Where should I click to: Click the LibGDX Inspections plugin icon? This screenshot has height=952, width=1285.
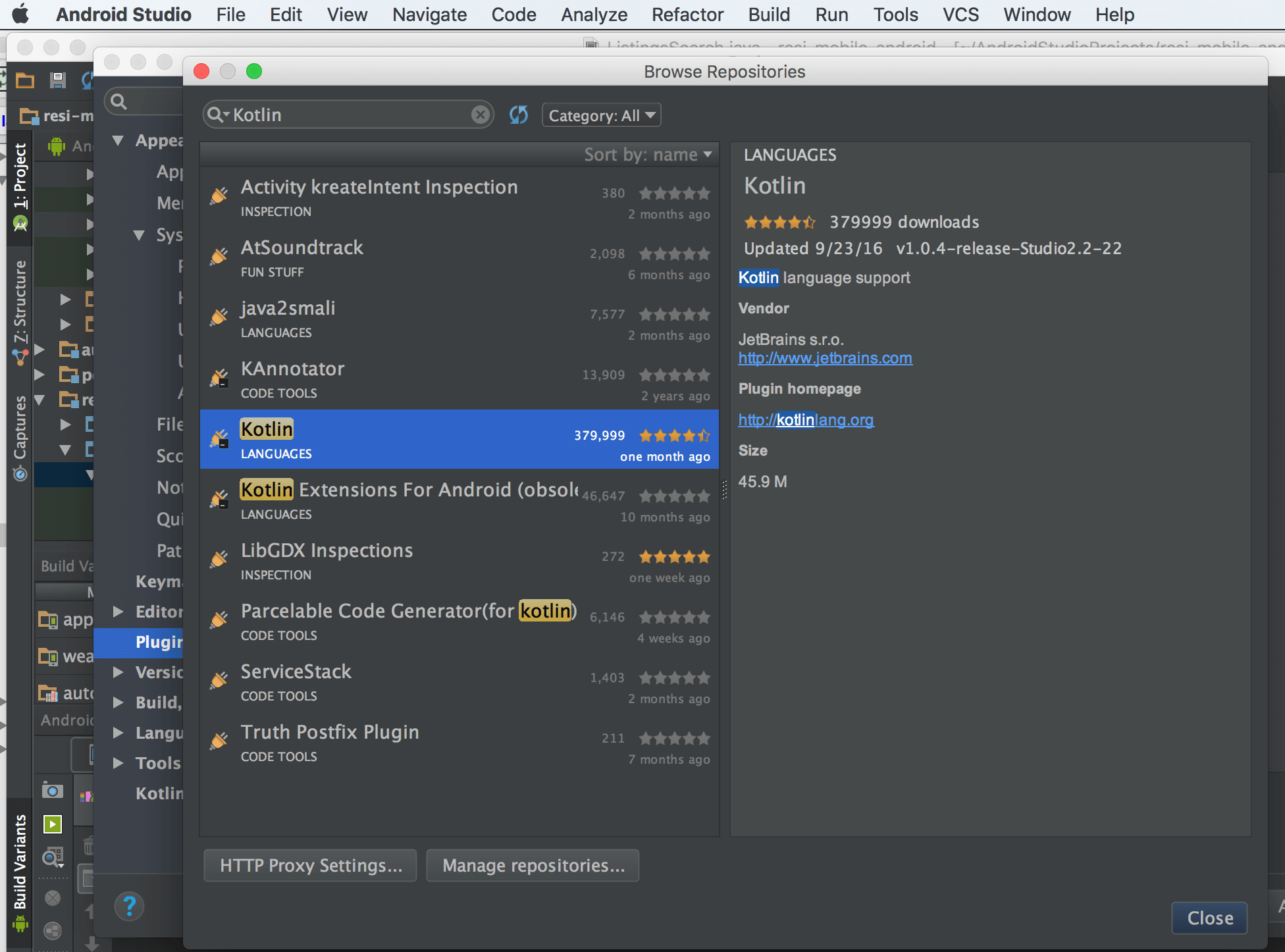click(219, 560)
